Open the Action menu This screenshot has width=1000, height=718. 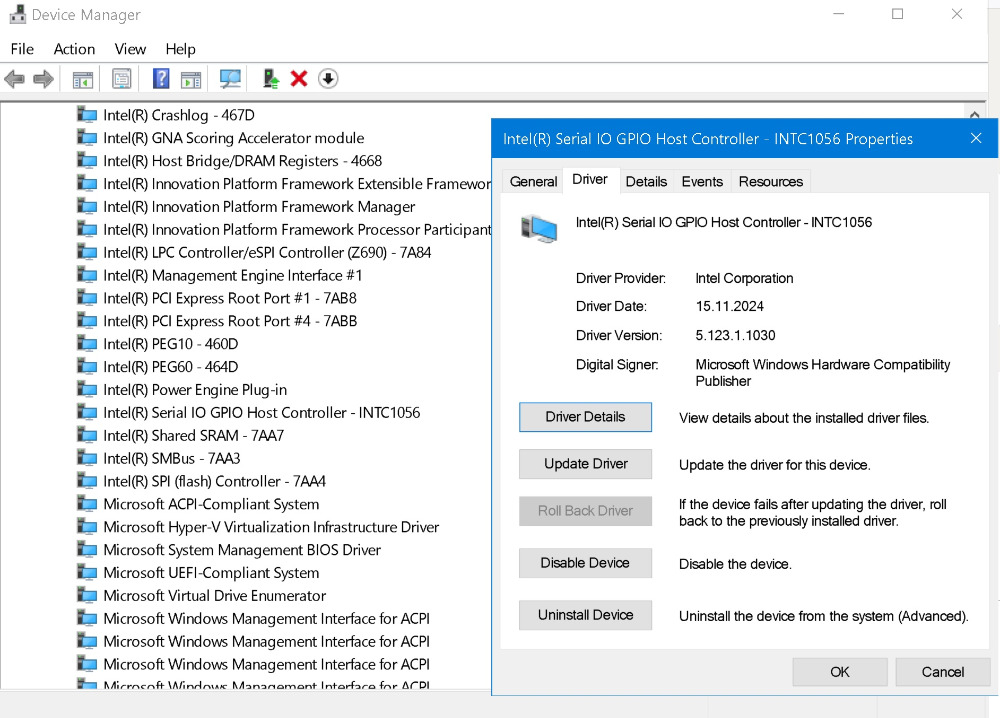tap(74, 49)
